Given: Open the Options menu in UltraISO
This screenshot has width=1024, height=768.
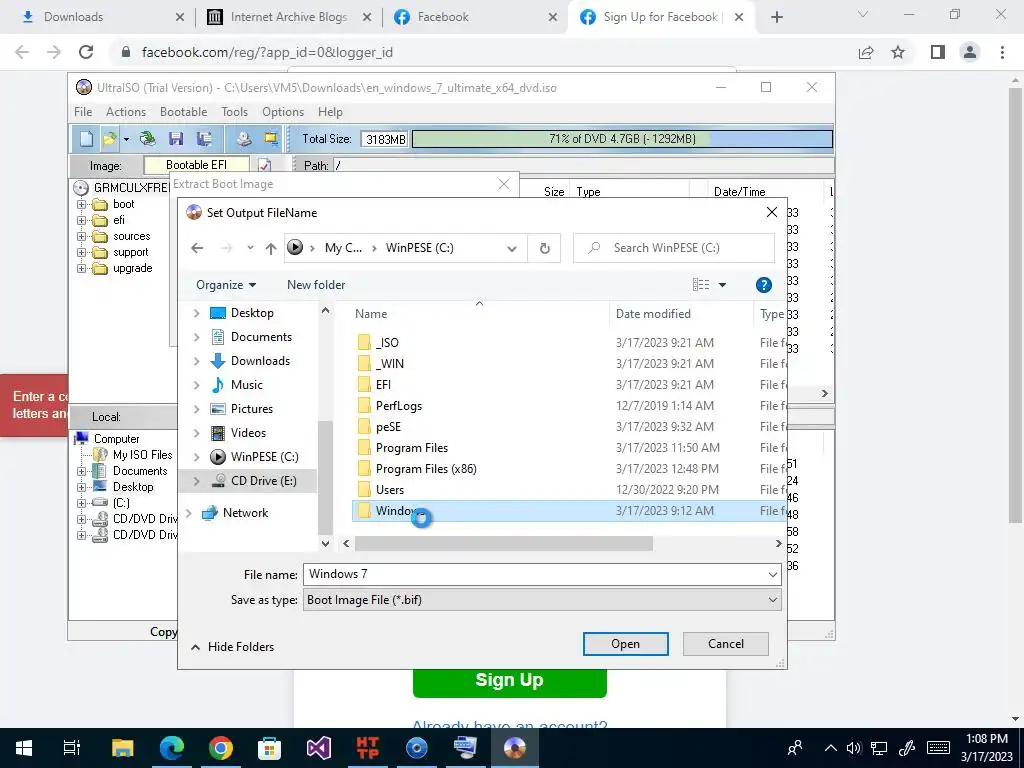Looking at the screenshot, I should (283, 112).
